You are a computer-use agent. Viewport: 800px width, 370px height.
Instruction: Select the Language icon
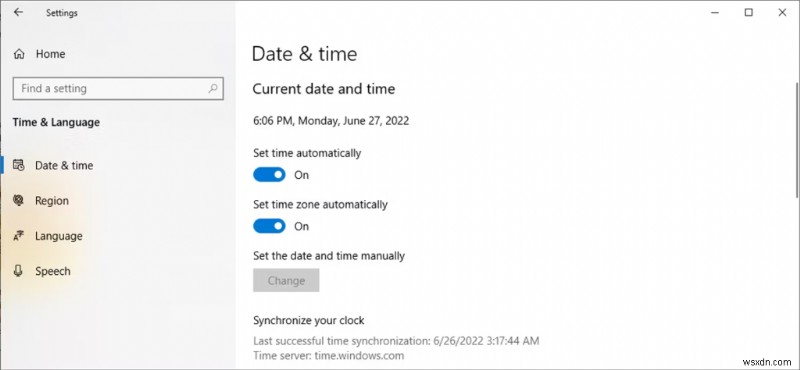tap(19, 236)
